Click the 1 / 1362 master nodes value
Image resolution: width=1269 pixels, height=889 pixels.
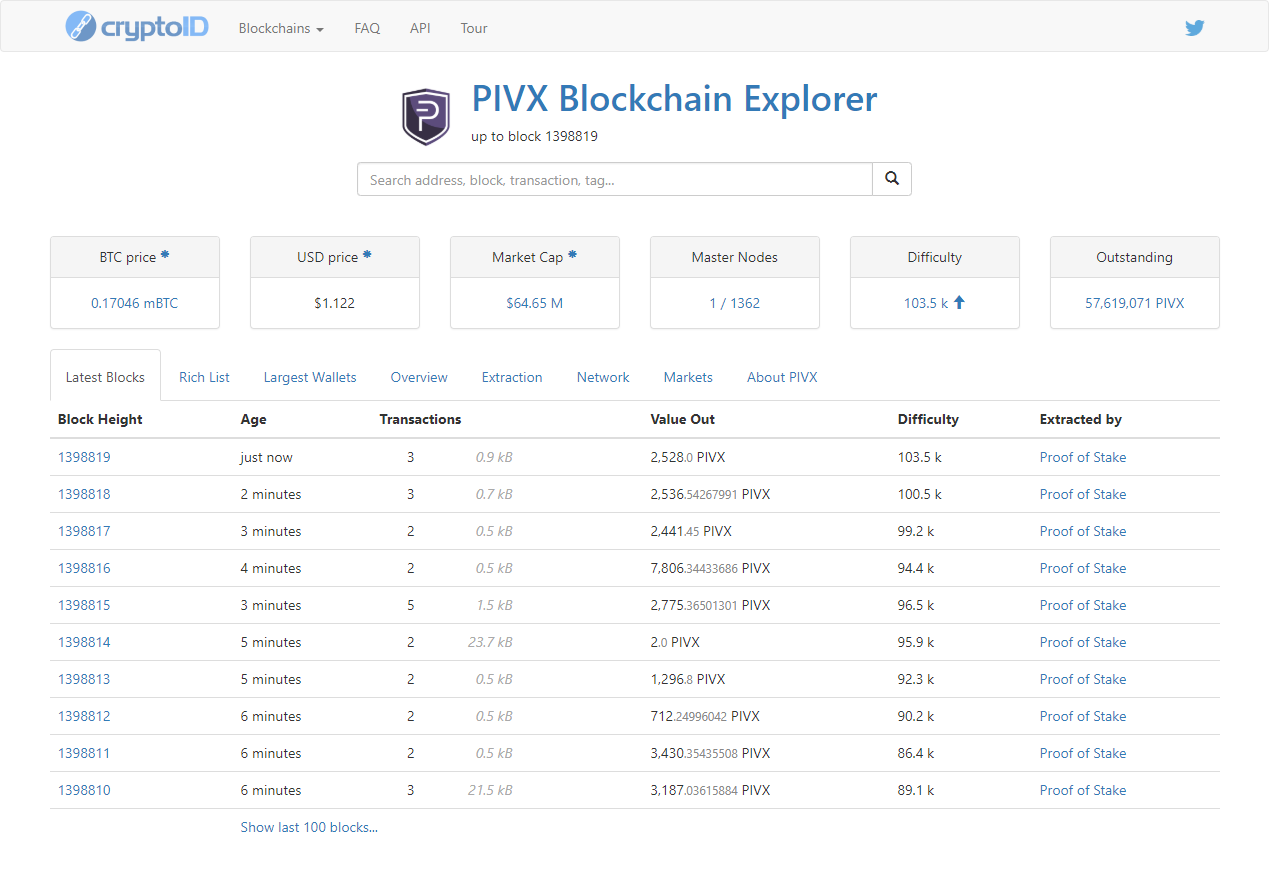click(x=734, y=303)
